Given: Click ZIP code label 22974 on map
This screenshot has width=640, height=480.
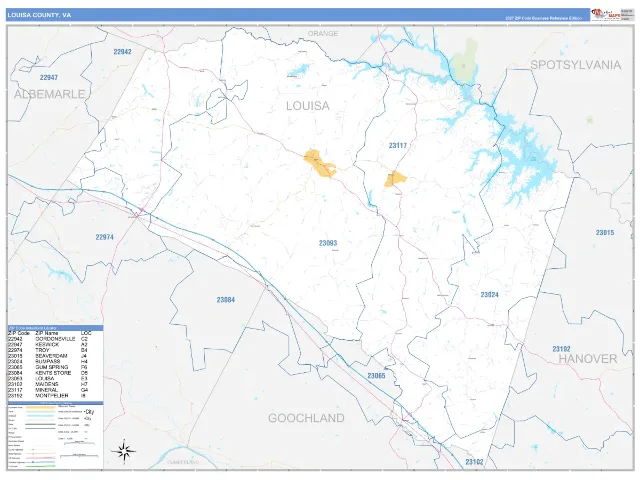Looking at the screenshot, I should pos(104,237).
